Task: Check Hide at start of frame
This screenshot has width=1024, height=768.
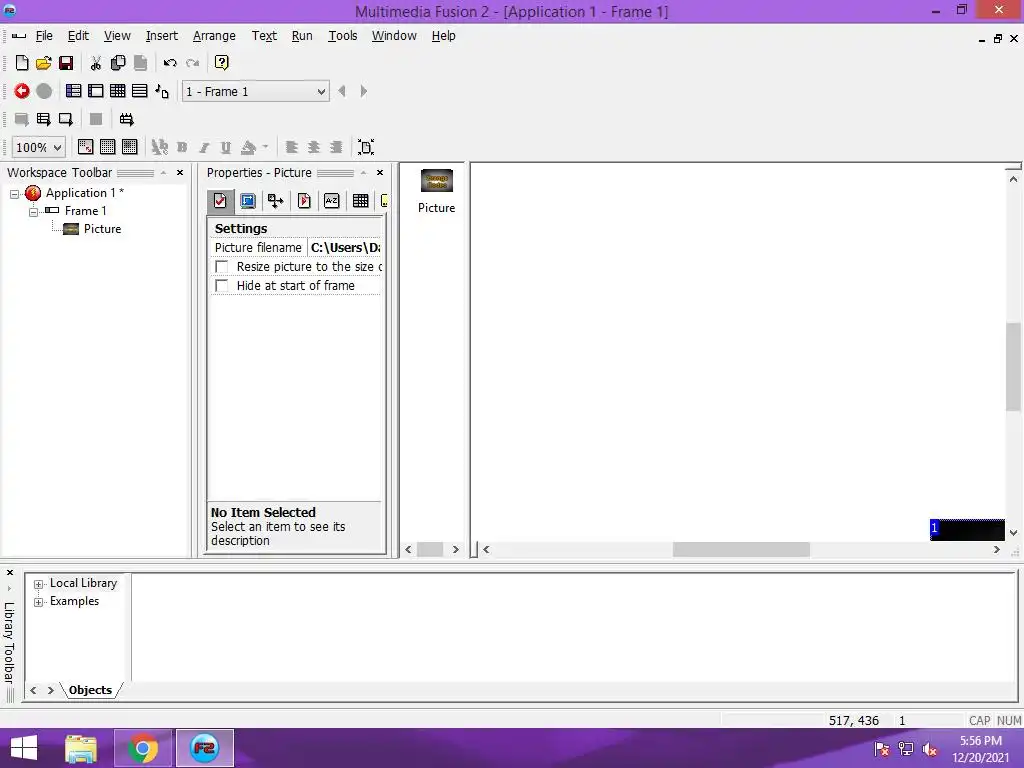Action: [222, 286]
